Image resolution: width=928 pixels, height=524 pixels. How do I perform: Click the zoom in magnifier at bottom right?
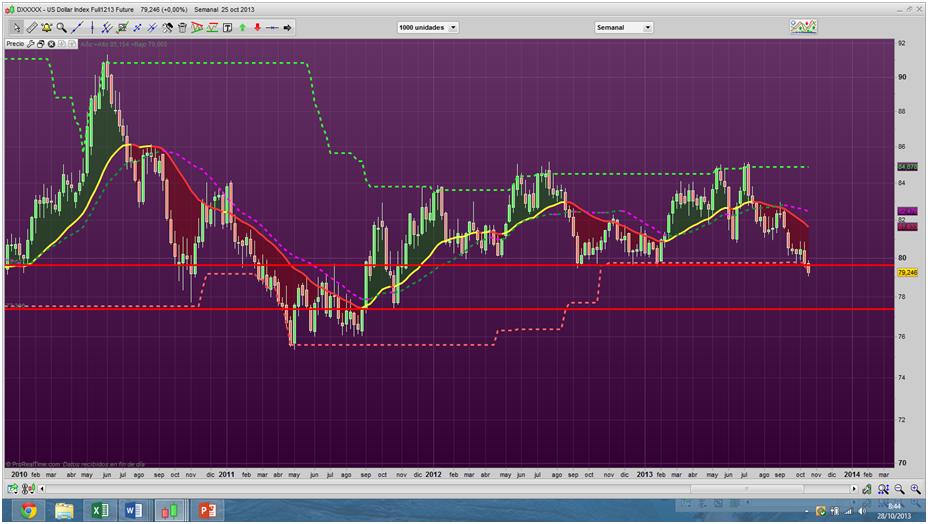tap(915, 489)
